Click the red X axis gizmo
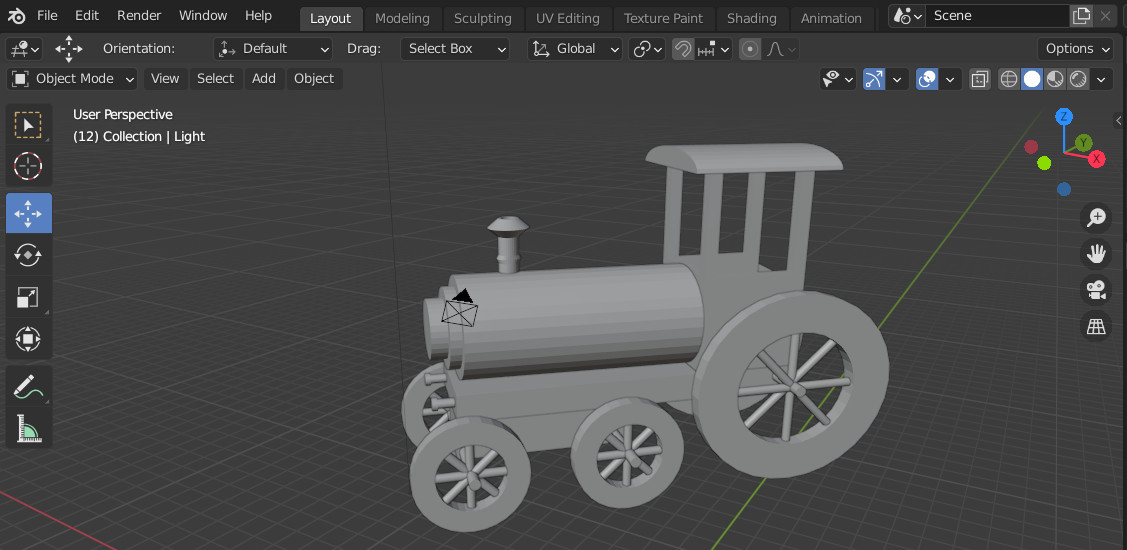The image size is (1127, 550). click(x=1096, y=159)
